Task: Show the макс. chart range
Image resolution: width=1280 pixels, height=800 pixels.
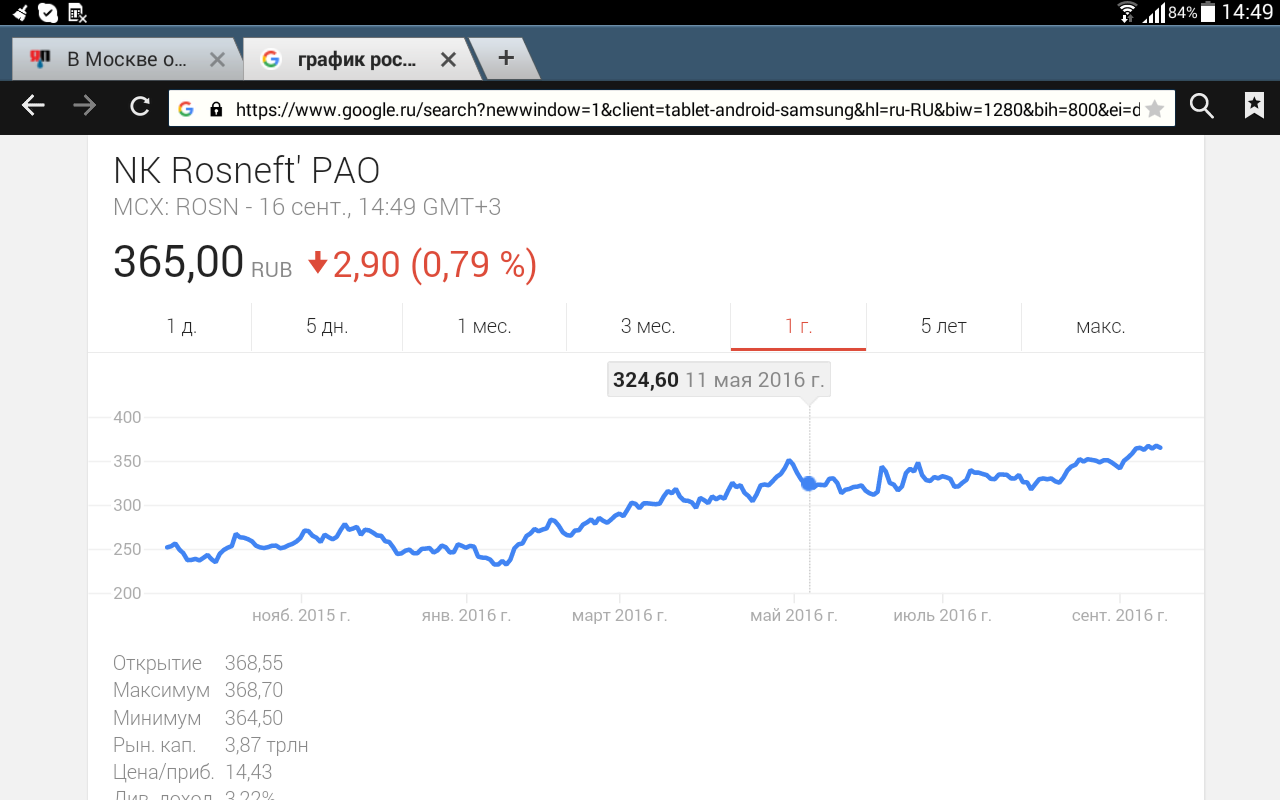Action: (x=1101, y=326)
